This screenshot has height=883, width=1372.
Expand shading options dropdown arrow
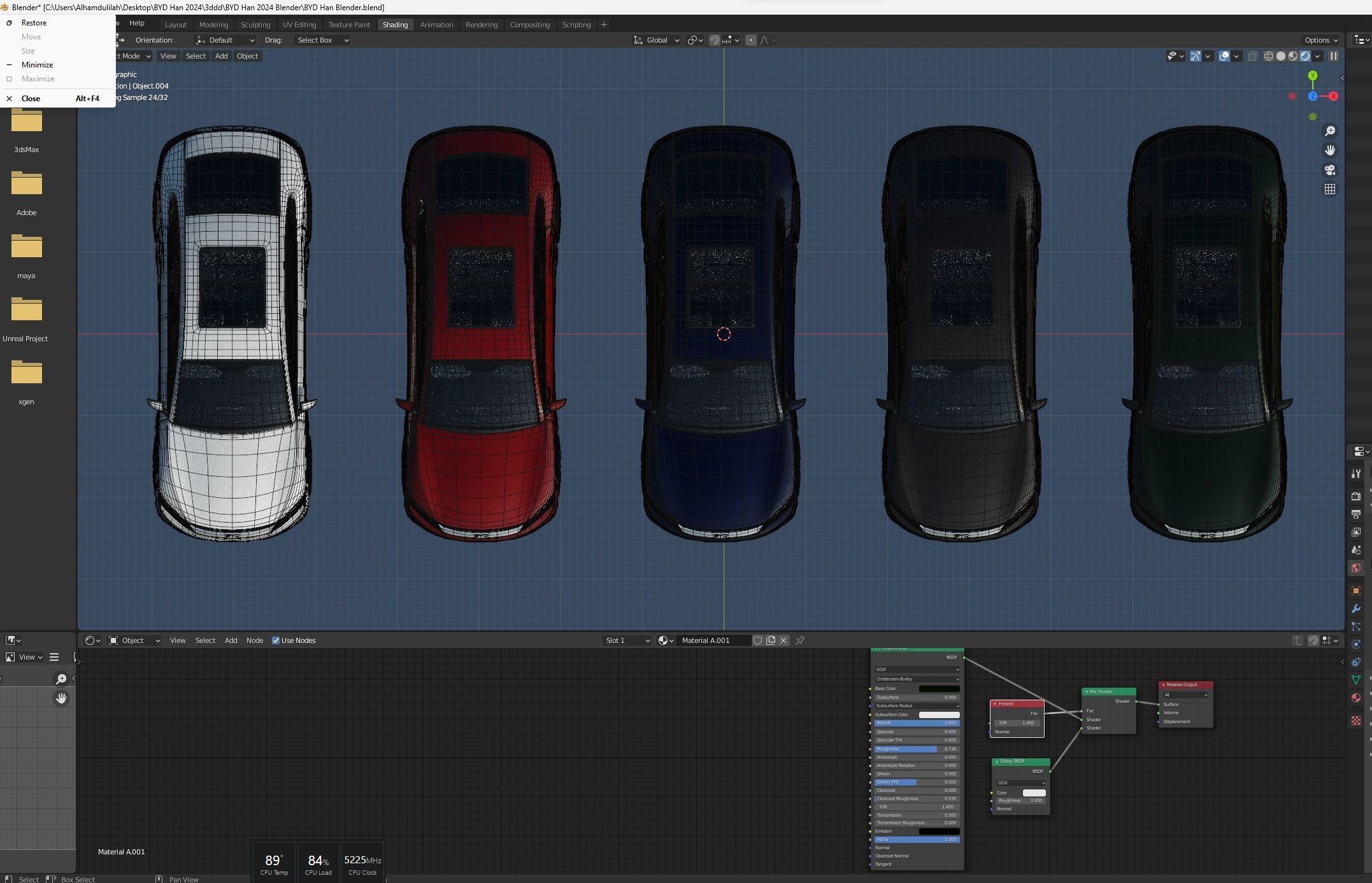tap(1318, 56)
